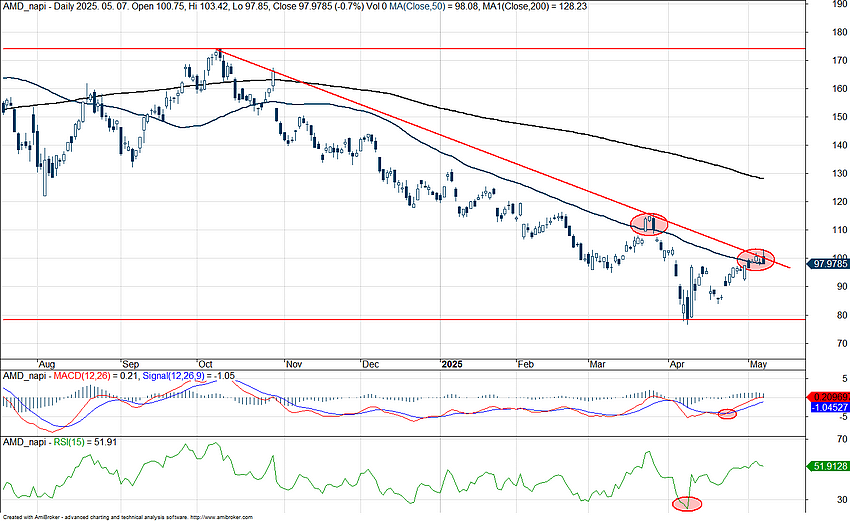Click the Nov month label on time axis
Image resolution: width=850 pixels, height=521 pixels.
[294, 364]
